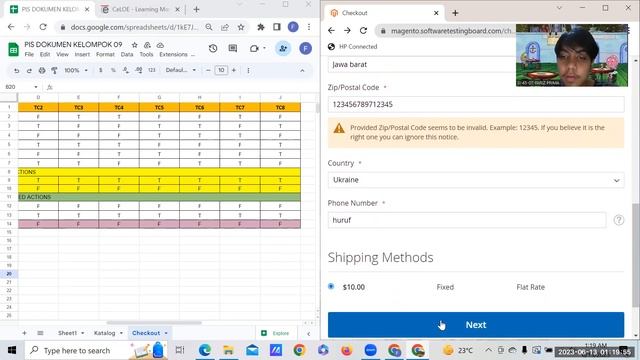Increase decimal places
Viewport: 640px width, 360px height.
(139, 70)
